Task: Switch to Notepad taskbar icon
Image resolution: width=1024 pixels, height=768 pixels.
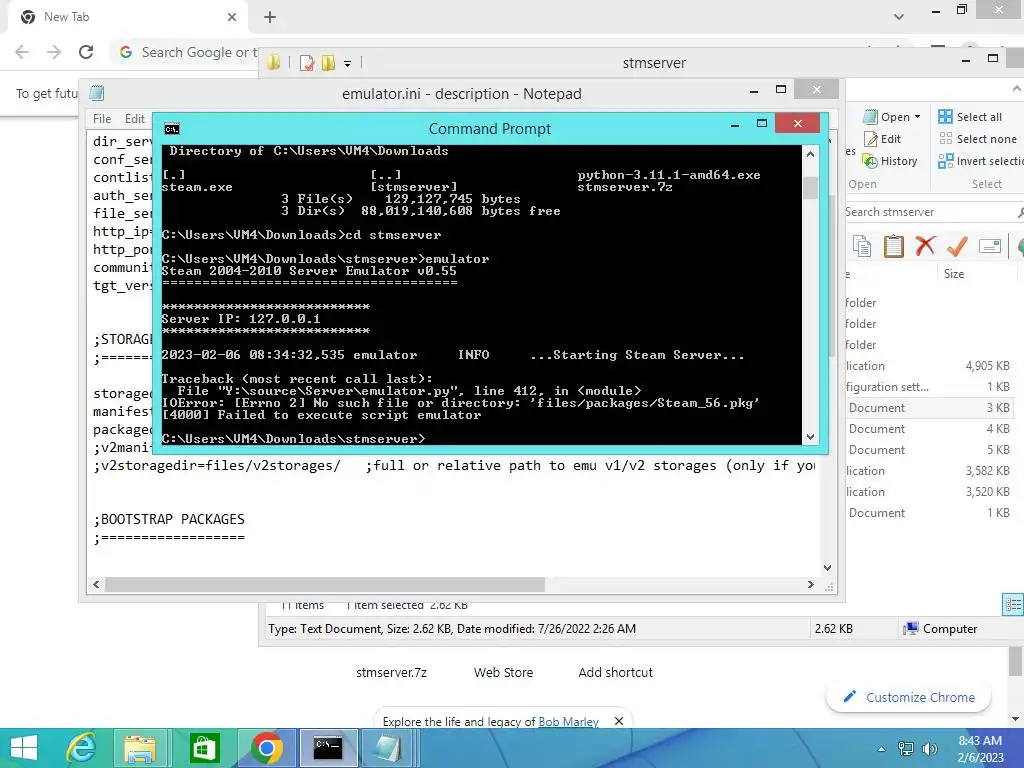Action: tap(388, 748)
